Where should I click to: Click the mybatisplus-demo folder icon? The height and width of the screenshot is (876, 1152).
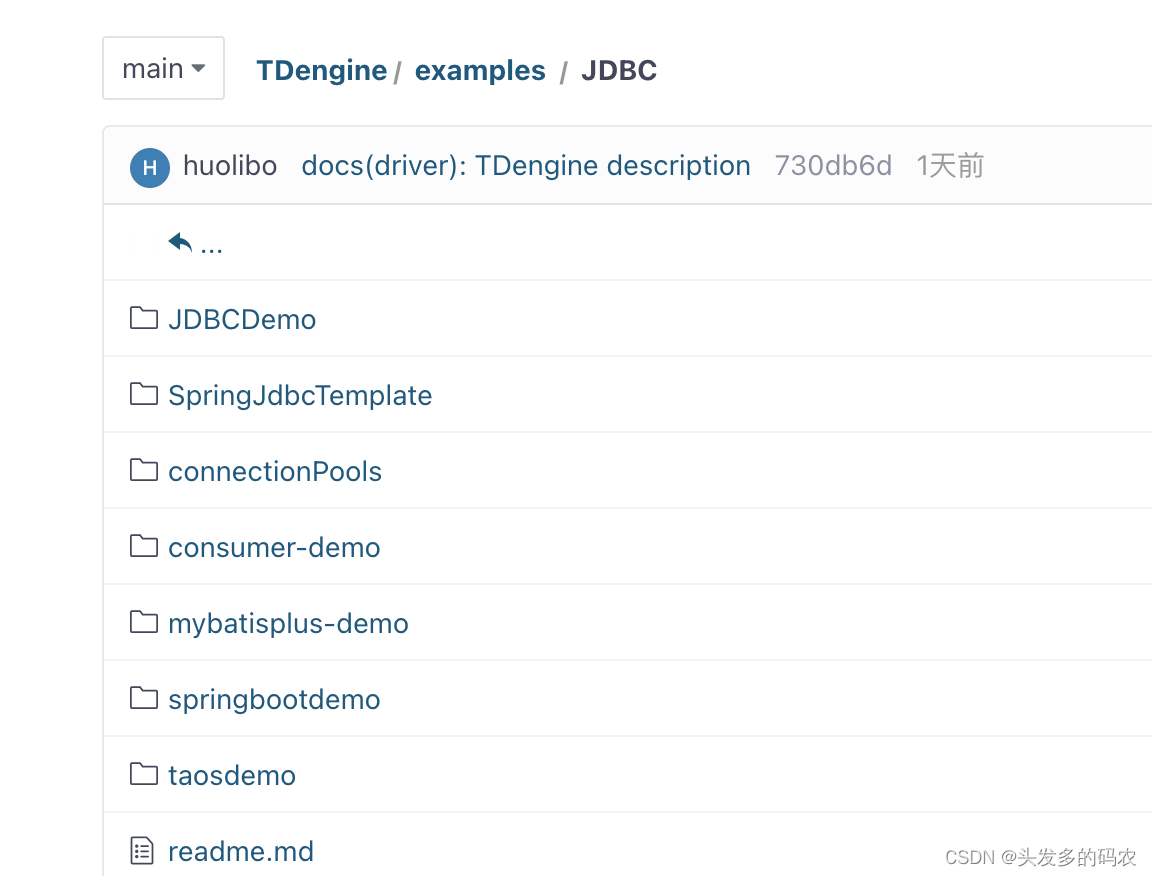143,621
